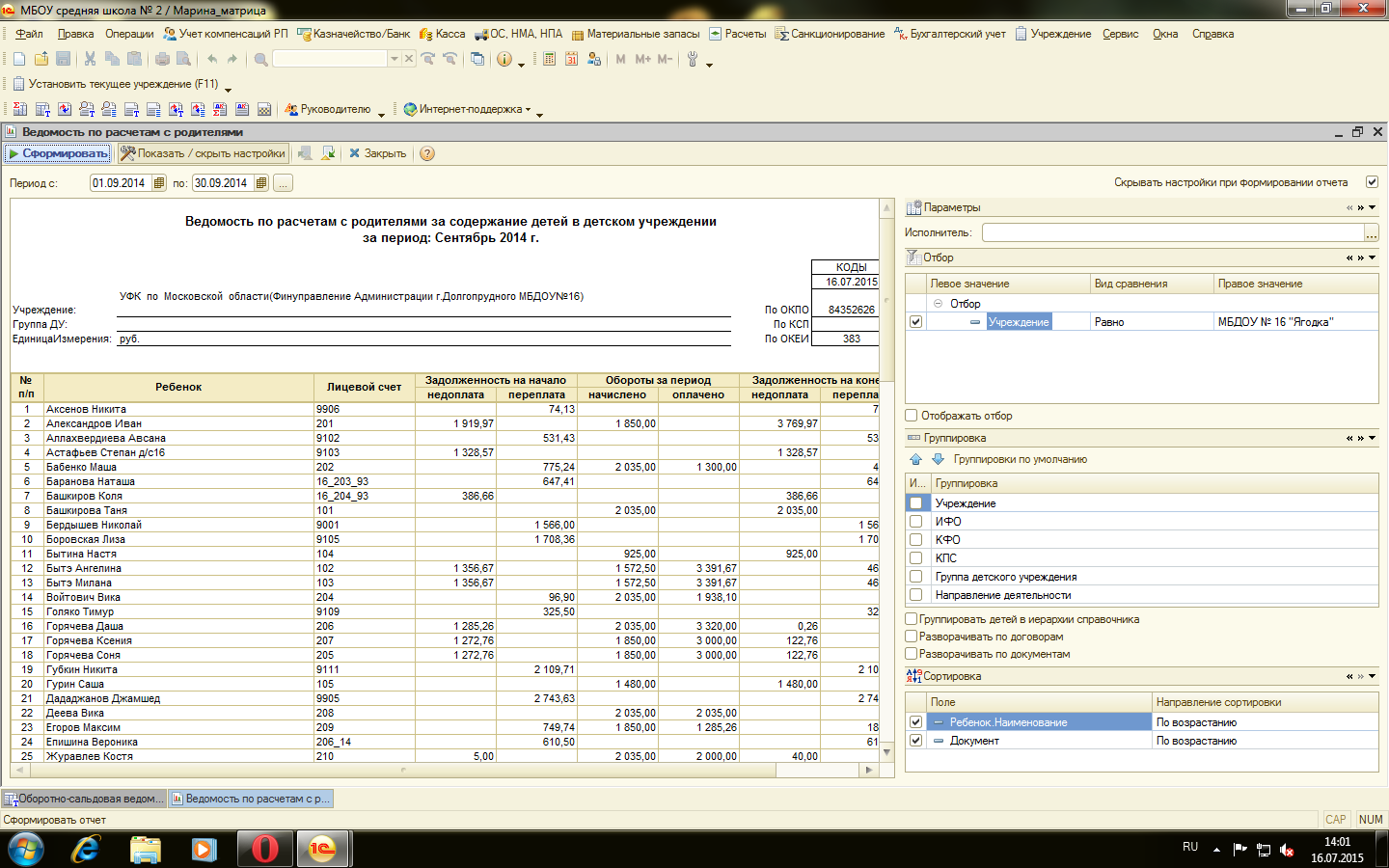1389x868 pixels.
Task: Move grouping down with blue down arrow
Action: pos(937,459)
